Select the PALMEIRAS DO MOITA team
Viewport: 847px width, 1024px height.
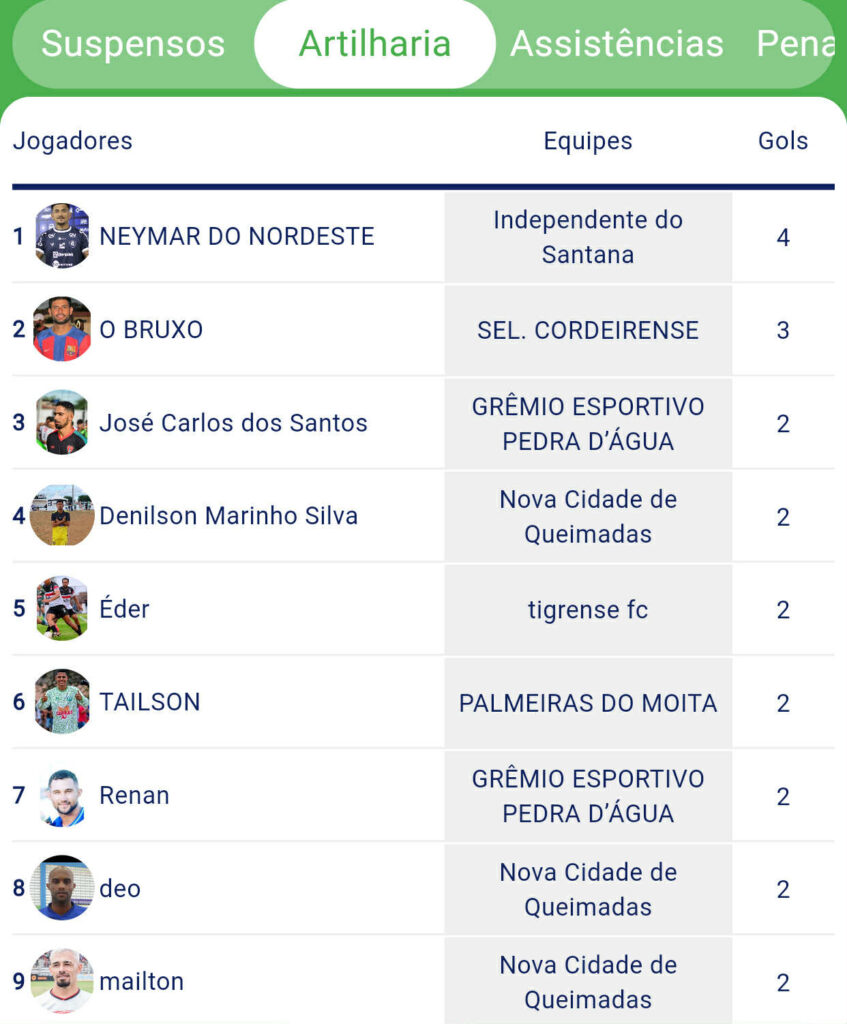(588, 703)
